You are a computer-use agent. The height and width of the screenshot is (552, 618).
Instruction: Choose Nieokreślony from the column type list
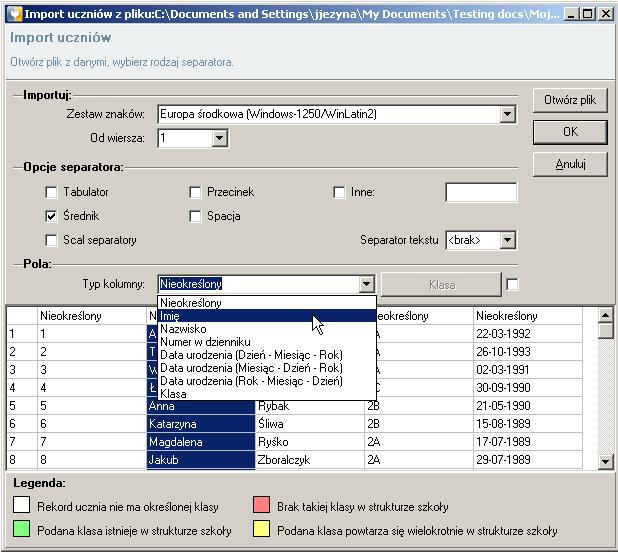pyautogui.click(x=267, y=303)
